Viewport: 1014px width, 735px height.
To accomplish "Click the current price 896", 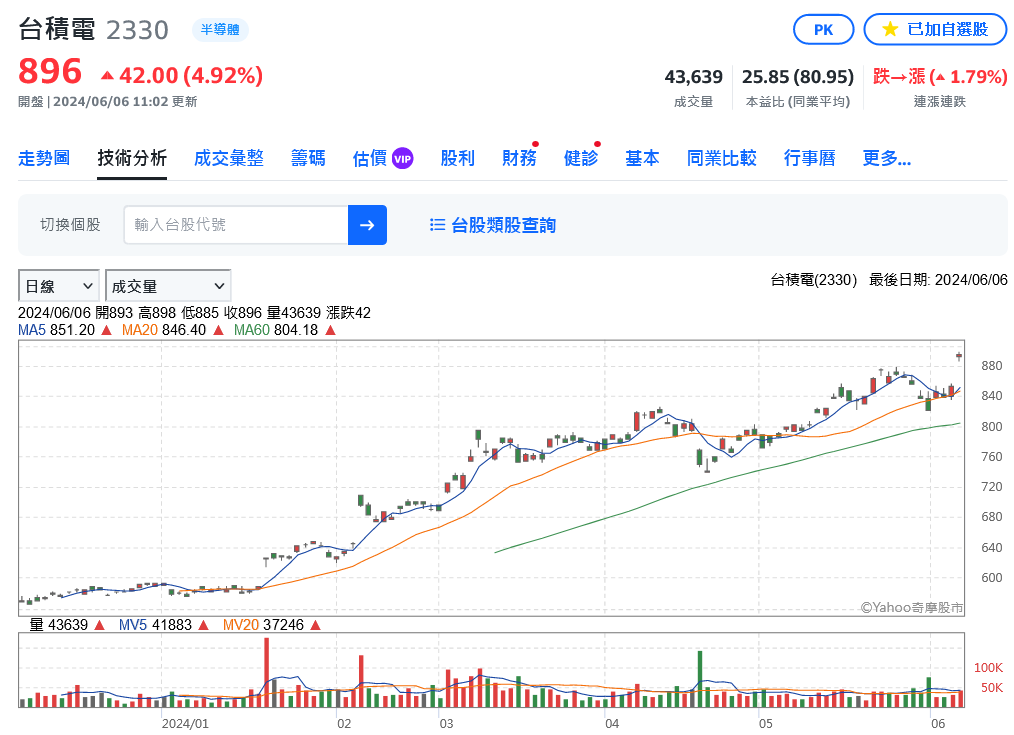I will pyautogui.click(x=50, y=72).
